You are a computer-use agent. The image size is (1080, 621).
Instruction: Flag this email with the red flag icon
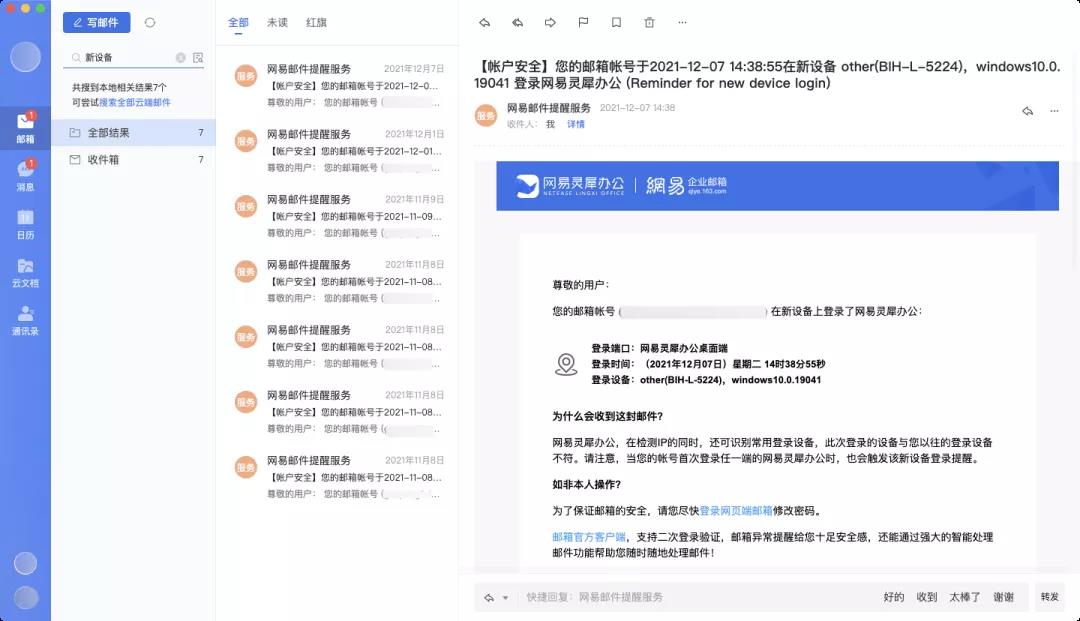click(583, 22)
